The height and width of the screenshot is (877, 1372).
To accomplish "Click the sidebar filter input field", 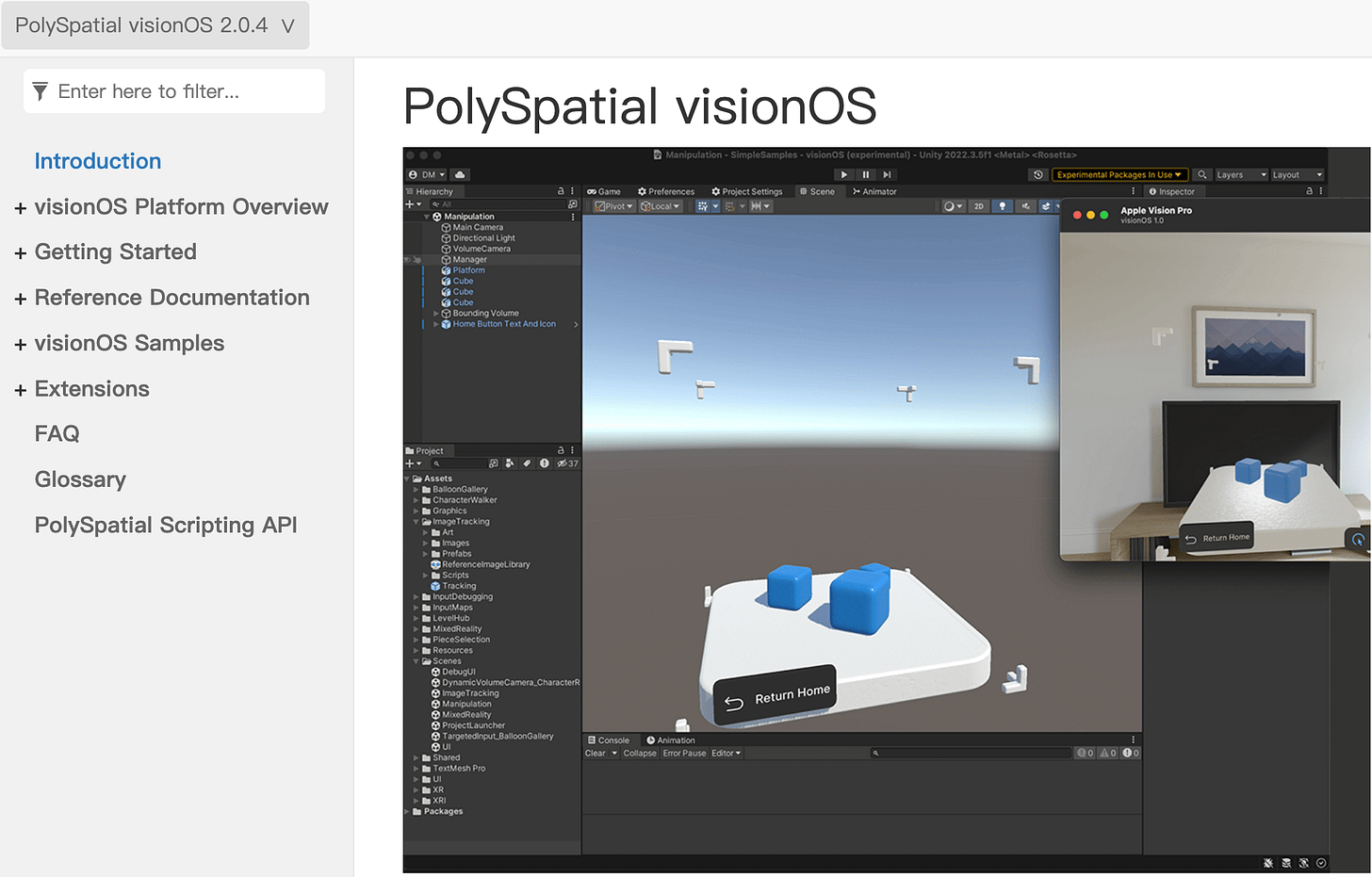I will 174,91.
